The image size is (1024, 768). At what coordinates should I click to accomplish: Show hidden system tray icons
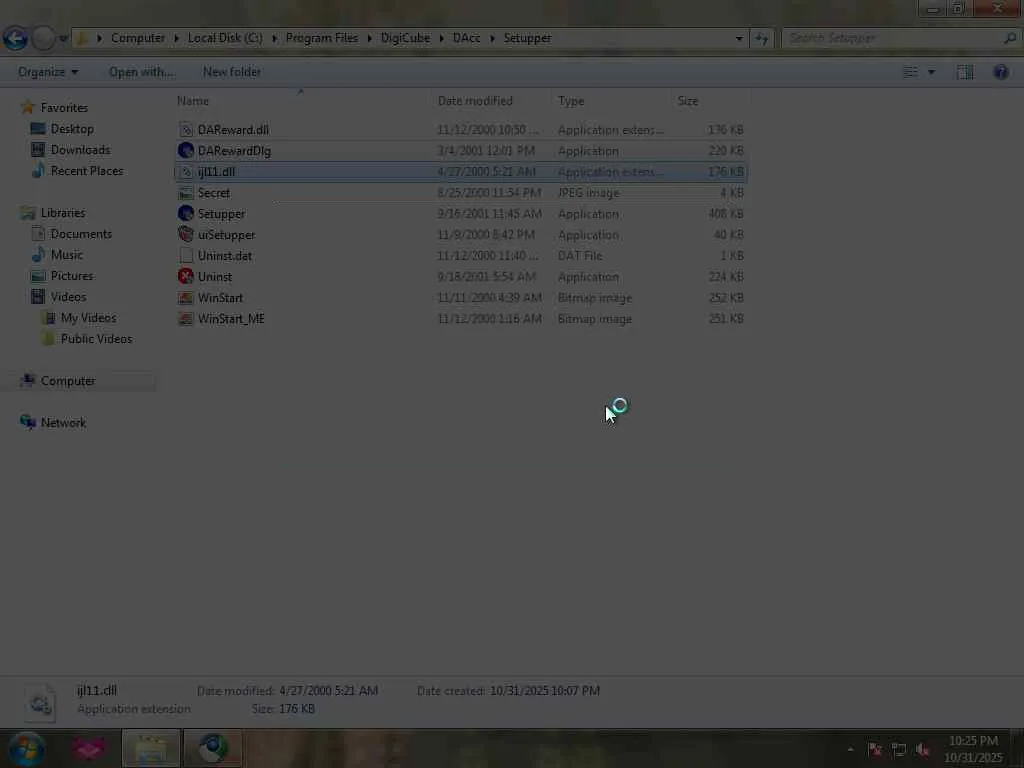[850, 749]
